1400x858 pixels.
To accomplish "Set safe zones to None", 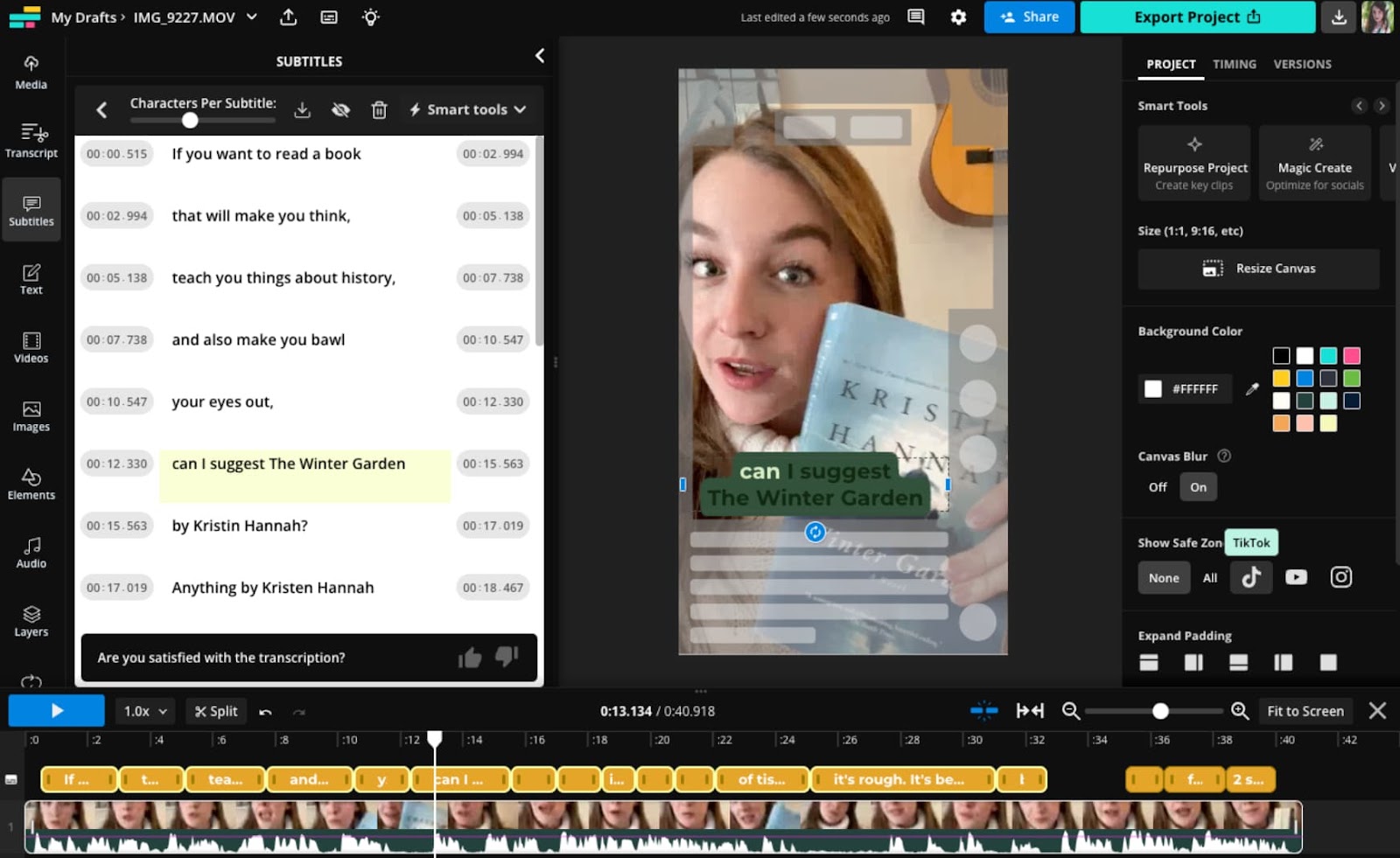I will 1164,578.
